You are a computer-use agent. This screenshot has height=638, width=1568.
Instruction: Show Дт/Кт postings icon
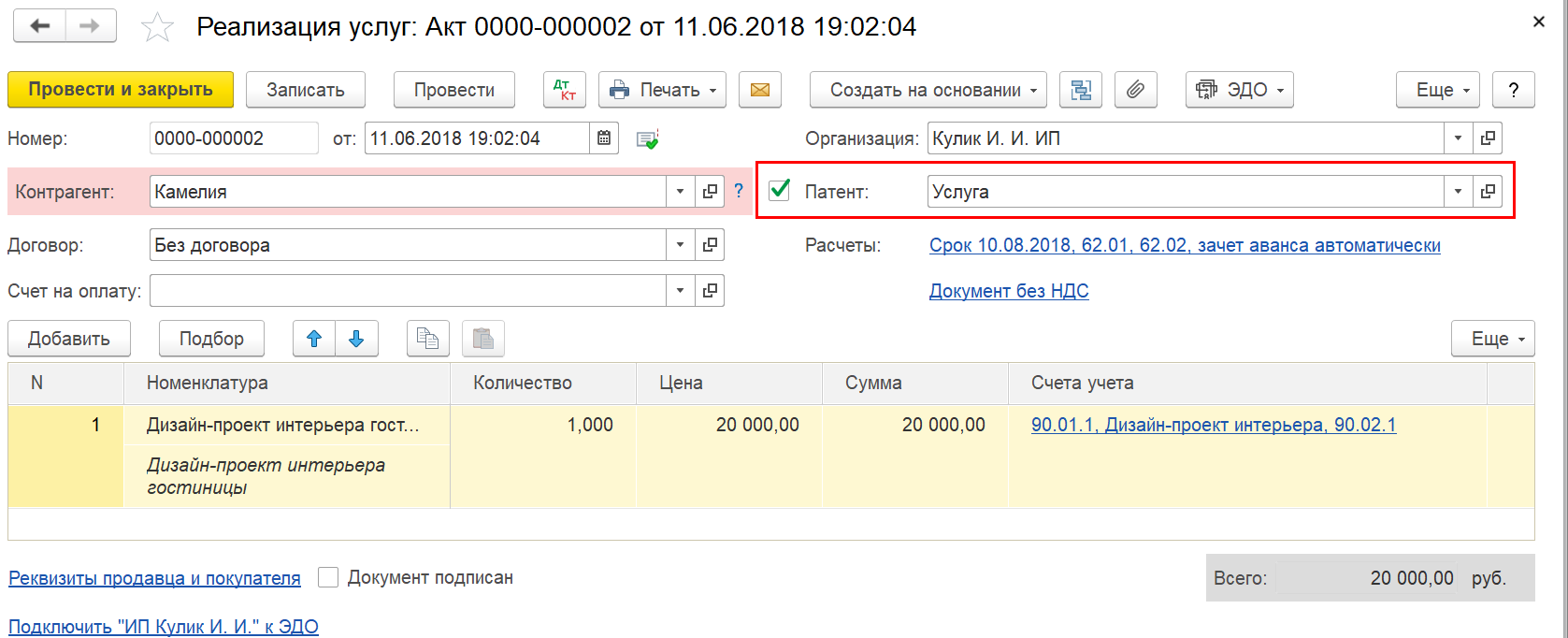[x=565, y=90]
